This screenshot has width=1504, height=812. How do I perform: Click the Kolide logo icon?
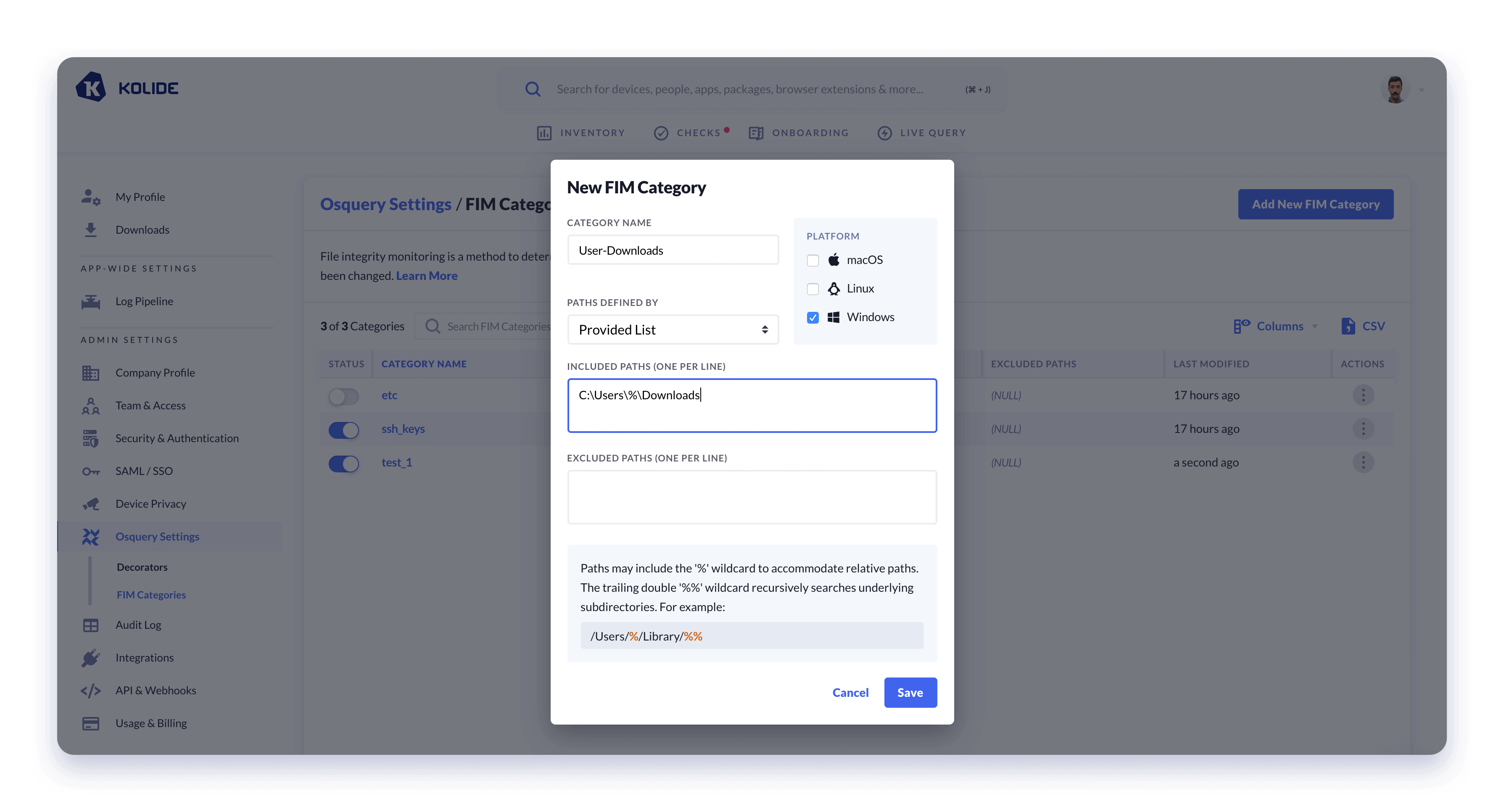pos(91,87)
